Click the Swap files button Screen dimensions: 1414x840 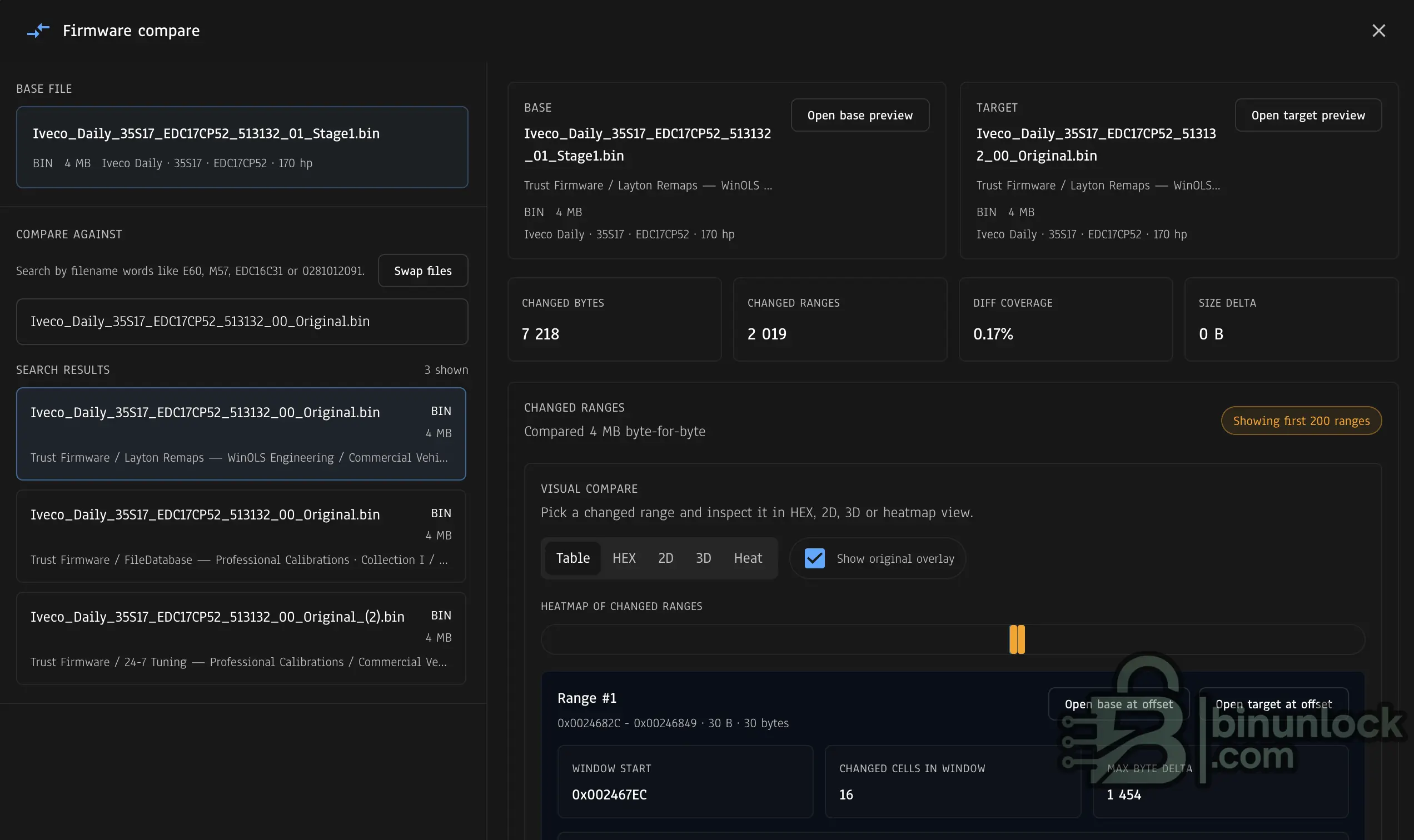pyautogui.click(x=422, y=271)
